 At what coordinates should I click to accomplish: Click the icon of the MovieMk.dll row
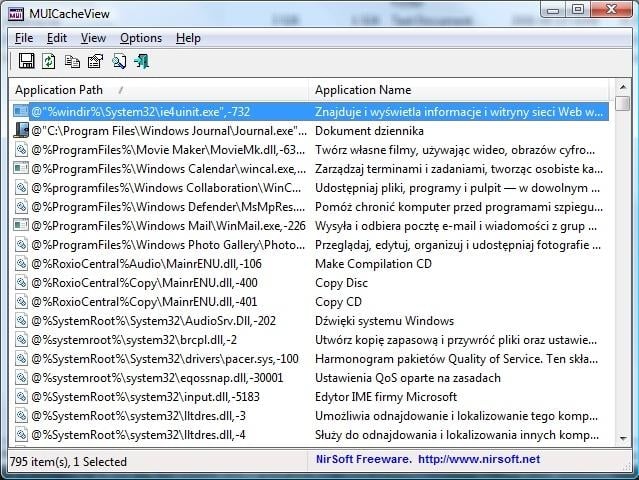coord(21,150)
